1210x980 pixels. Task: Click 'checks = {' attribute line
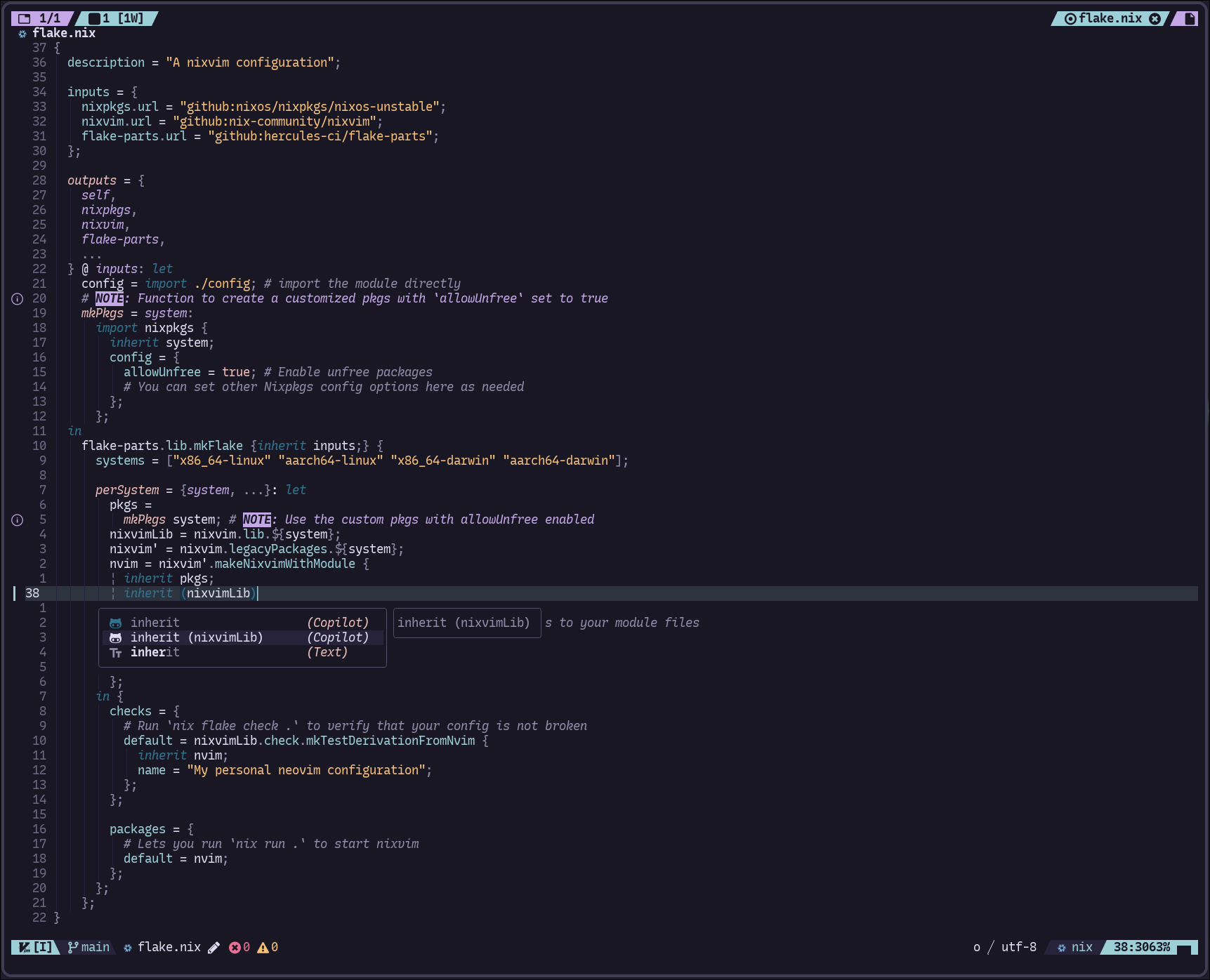145,711
